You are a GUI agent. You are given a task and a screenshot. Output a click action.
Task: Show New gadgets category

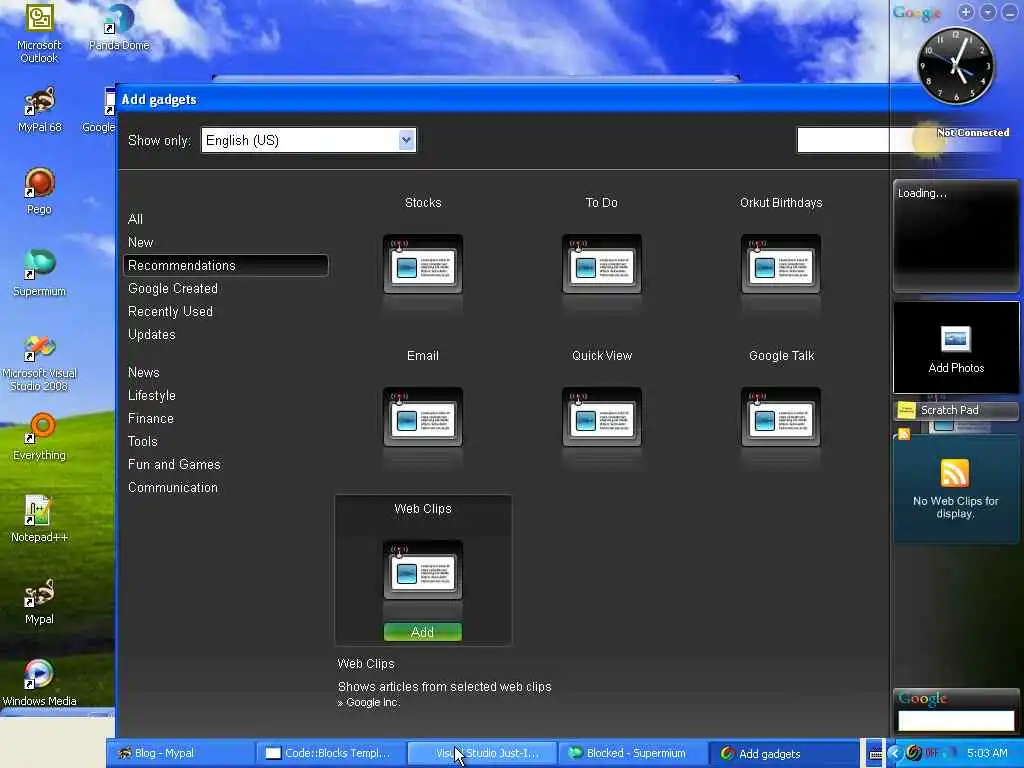140,242
